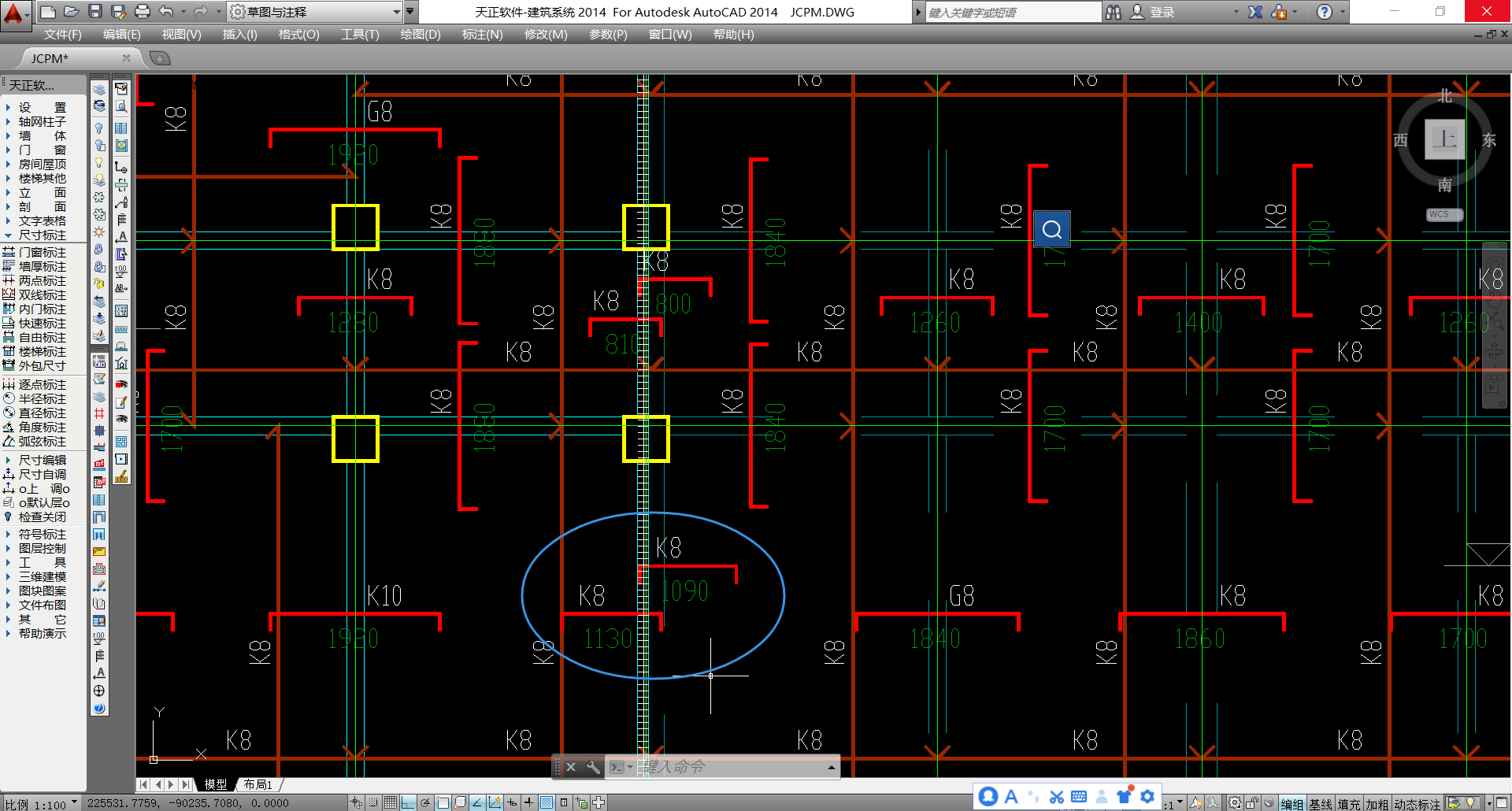Toggle ortho mode in status bar
The image size is (1512, 811).
pyautogui.click(x=408, y=803)
